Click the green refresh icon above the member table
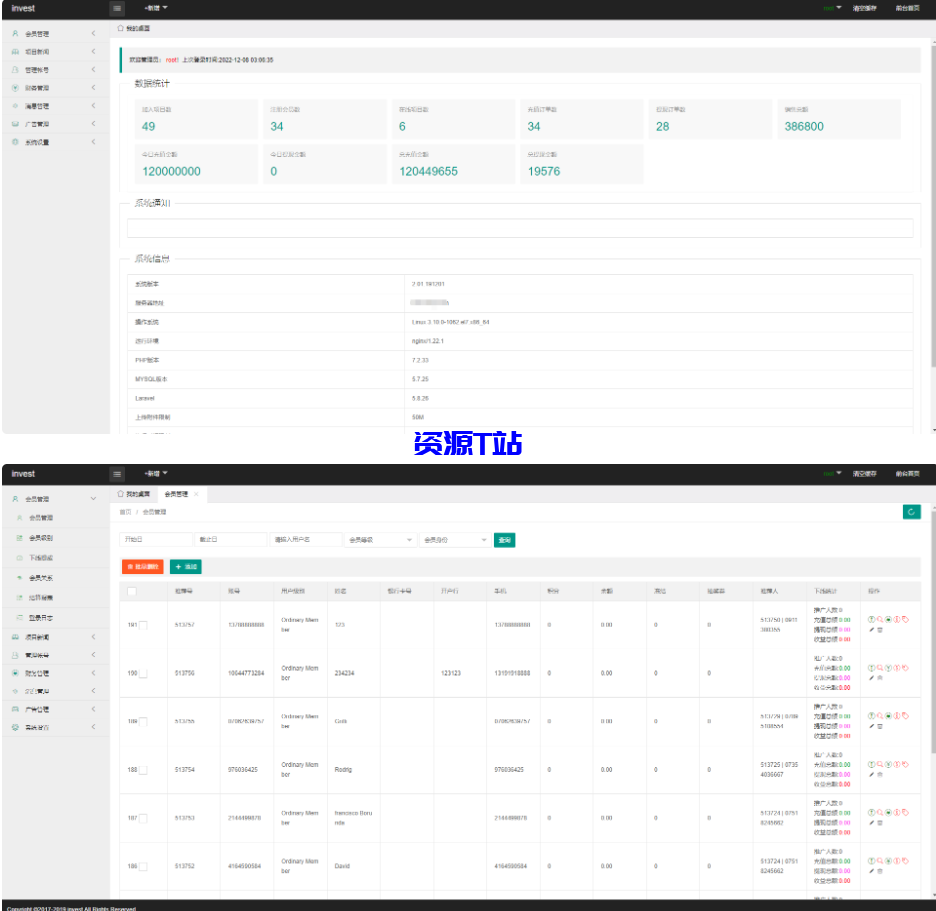 [x=911, y=512]
